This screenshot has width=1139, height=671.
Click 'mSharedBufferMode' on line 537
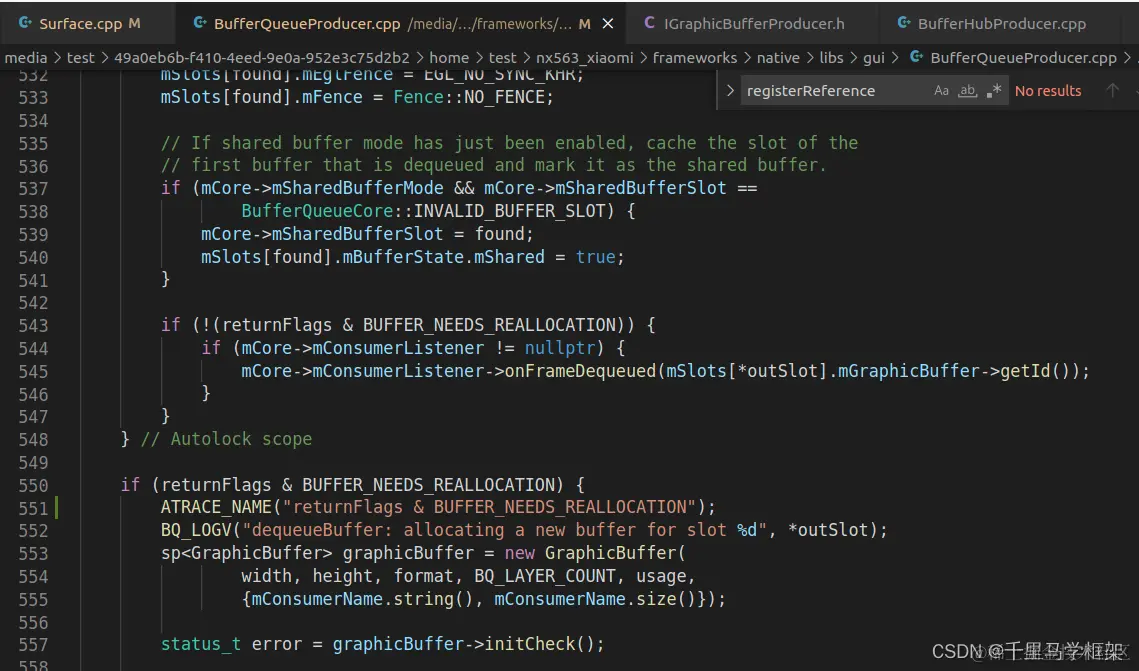(357, 187)
